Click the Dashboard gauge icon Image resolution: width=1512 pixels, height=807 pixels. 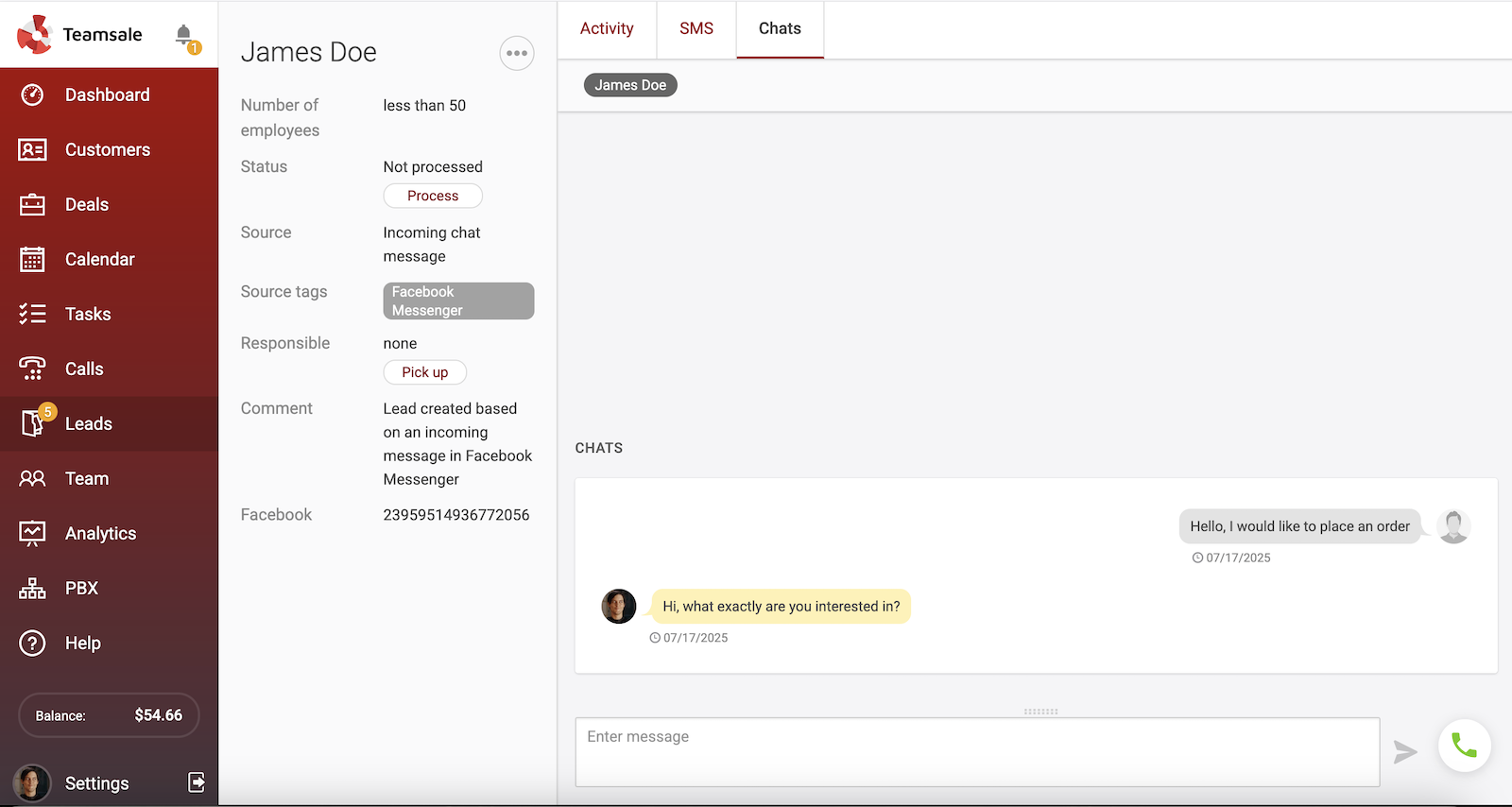pos(32,94)
